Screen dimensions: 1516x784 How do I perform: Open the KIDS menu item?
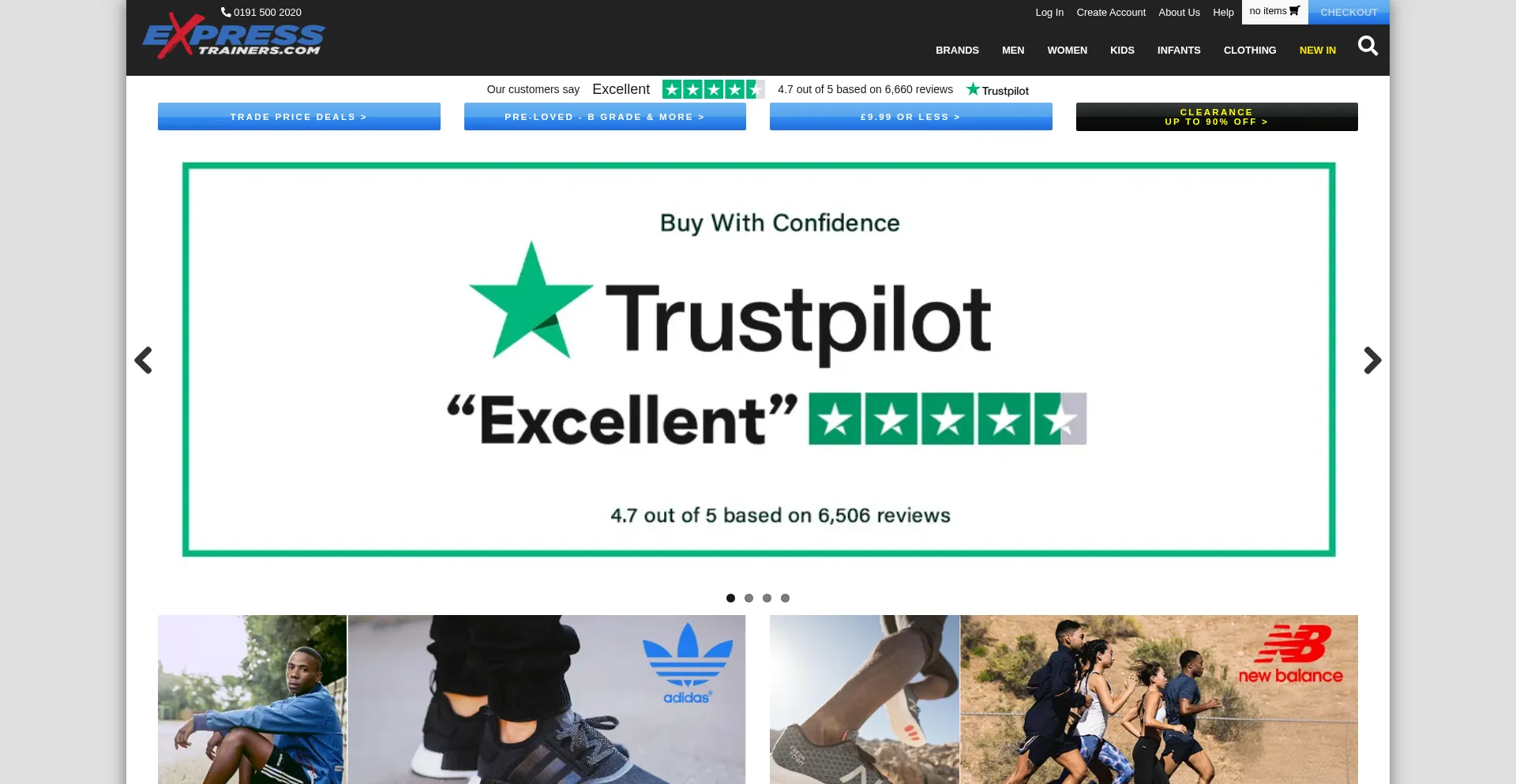[x=1122, y=50]
